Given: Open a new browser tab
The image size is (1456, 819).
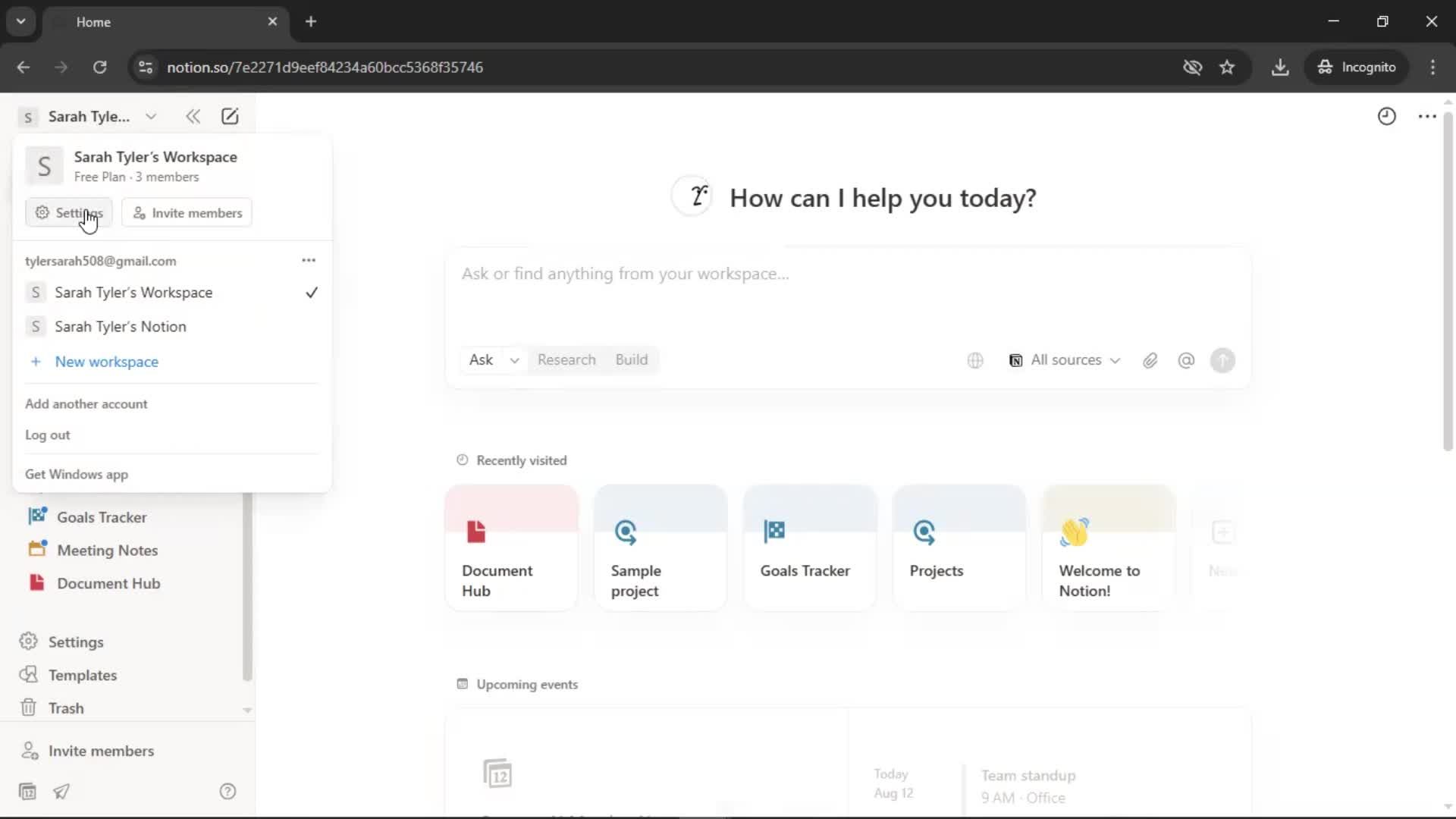Looking at the screenshot, I should tap(310, 21).
